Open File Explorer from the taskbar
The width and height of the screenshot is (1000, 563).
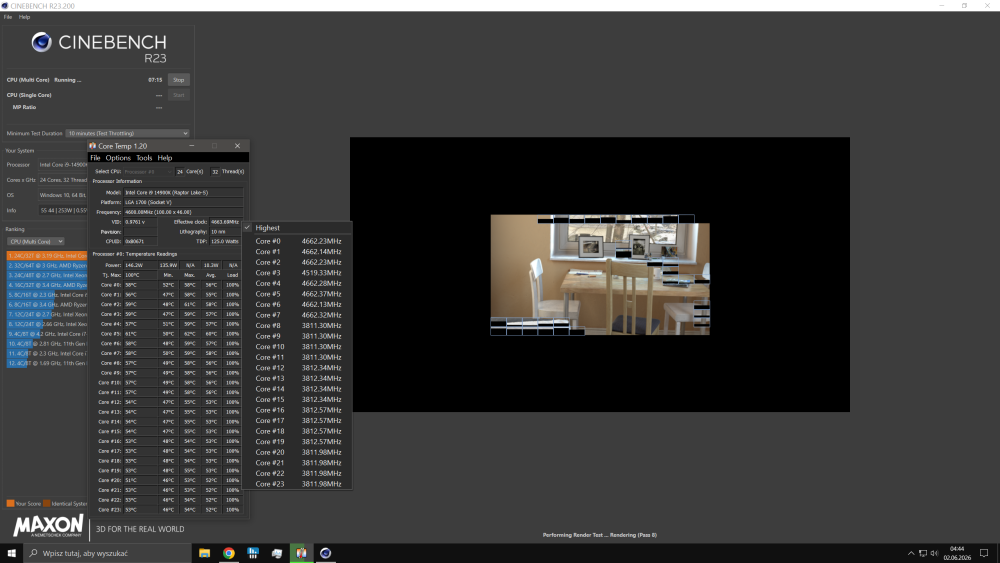coord(204,553)
